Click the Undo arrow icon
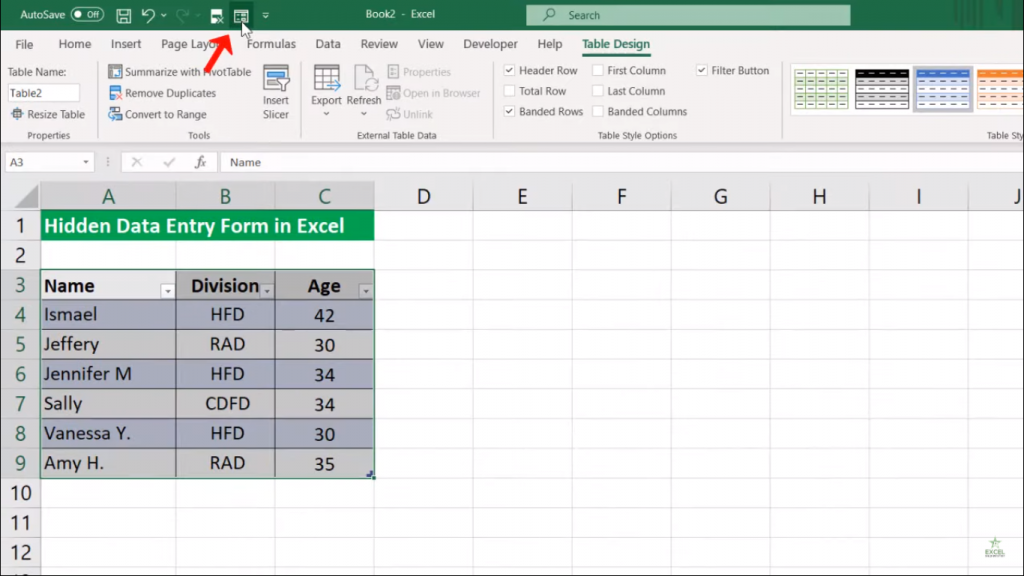The height and width of the screenshot is (576, 1024). (x=148, y=16)
